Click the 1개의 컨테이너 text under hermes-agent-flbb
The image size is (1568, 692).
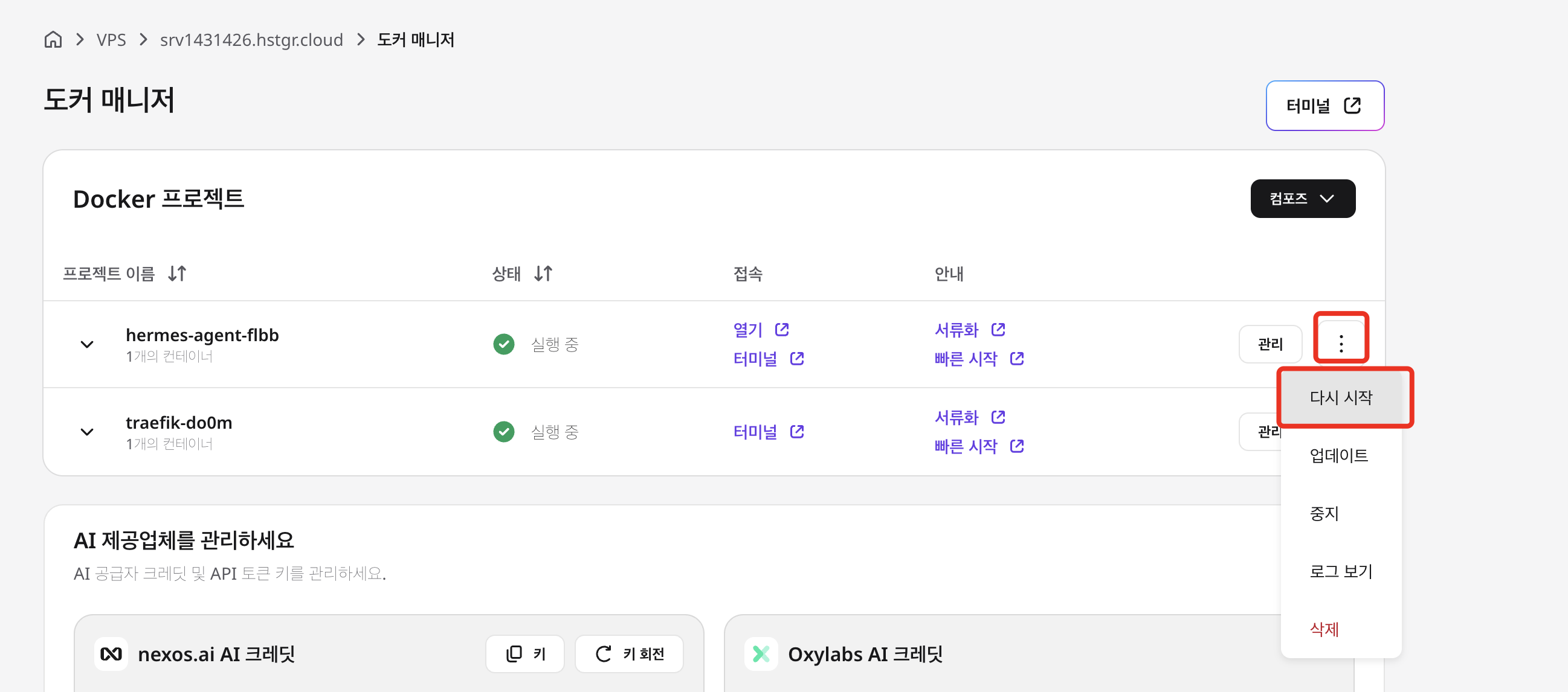tap(169, 356)
